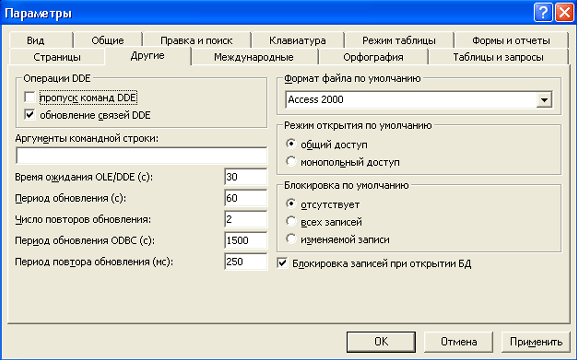The width and height of the screenshot is (577, 360).
Task: Switch to the Вид tab
Action: (x=35, y=40)
